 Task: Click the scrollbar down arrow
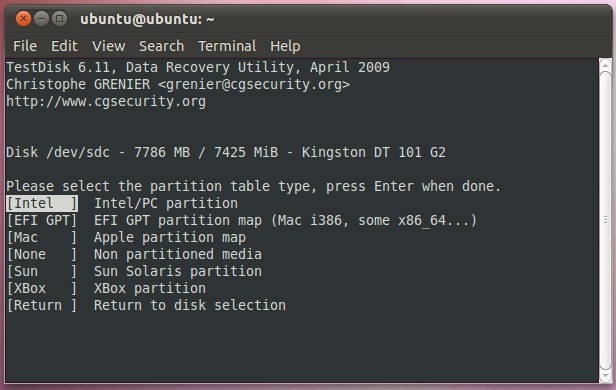point(605,376)
